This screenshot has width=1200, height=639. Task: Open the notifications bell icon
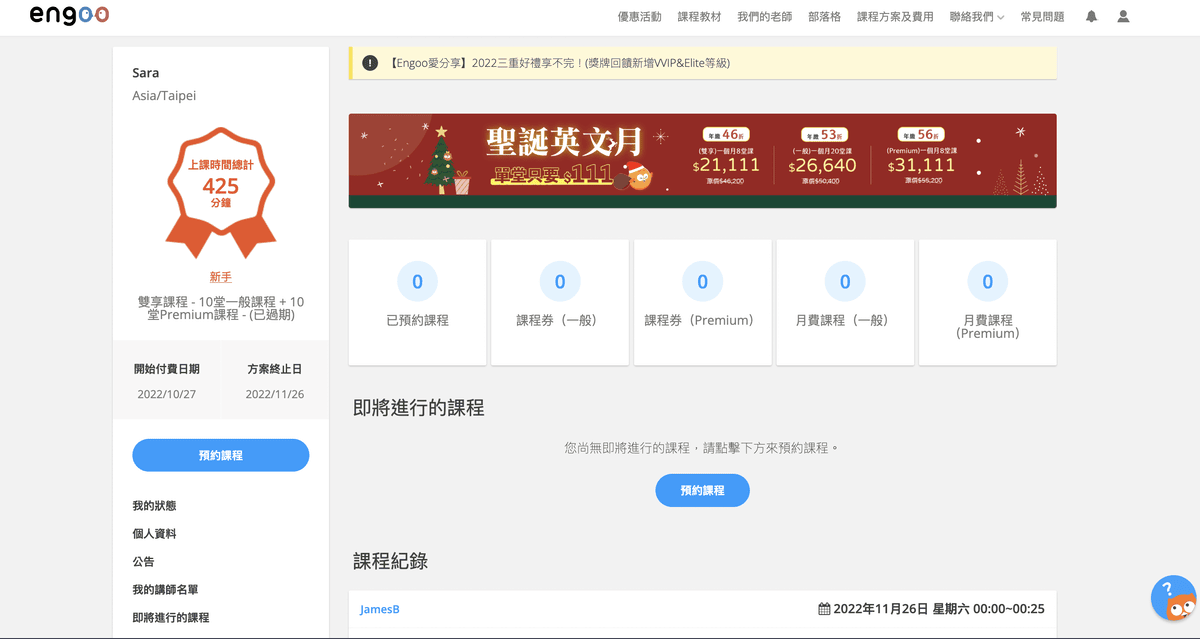coord(1091,17)
